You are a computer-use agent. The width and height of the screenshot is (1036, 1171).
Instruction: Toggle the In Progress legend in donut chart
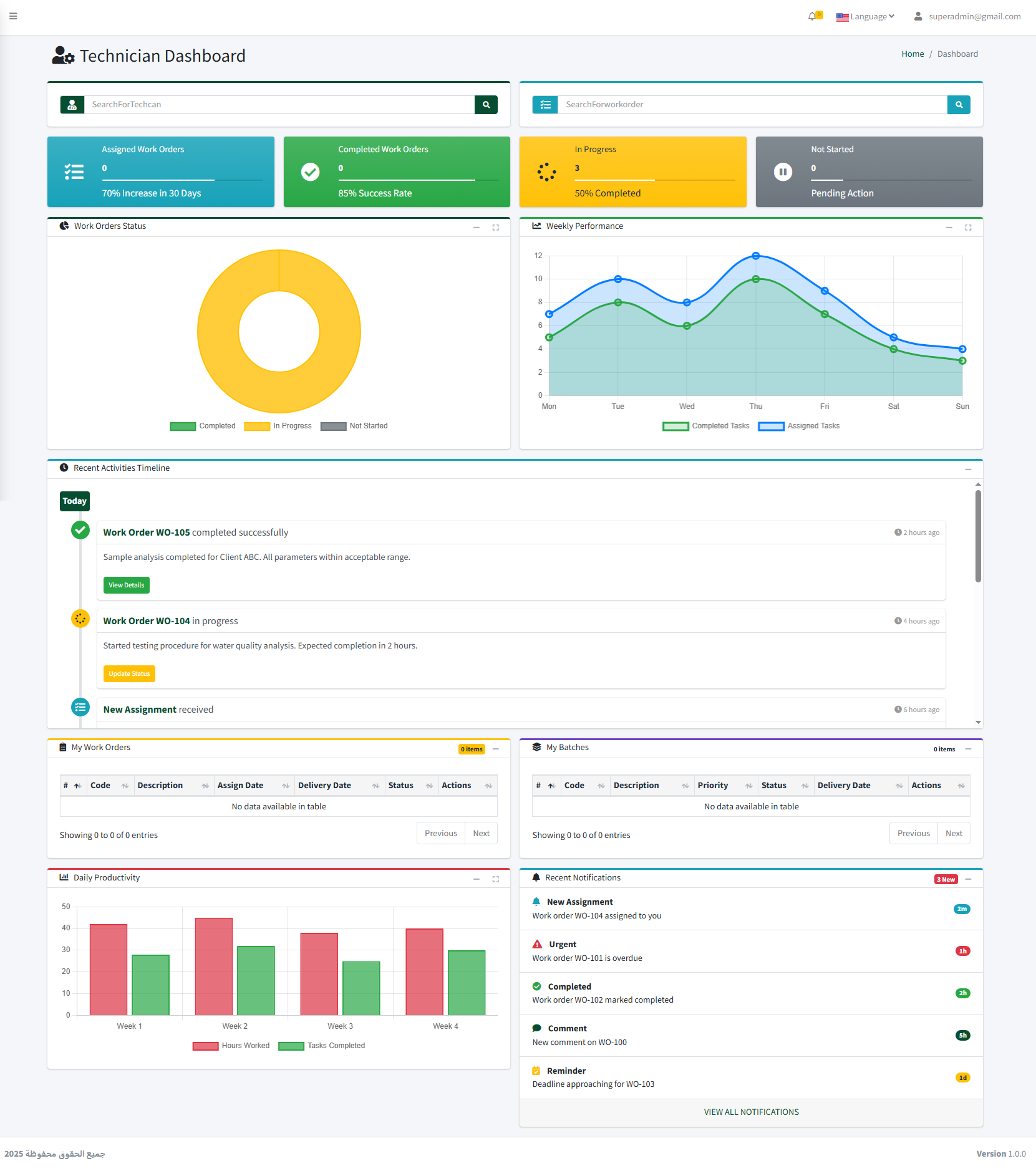(278, 426)
